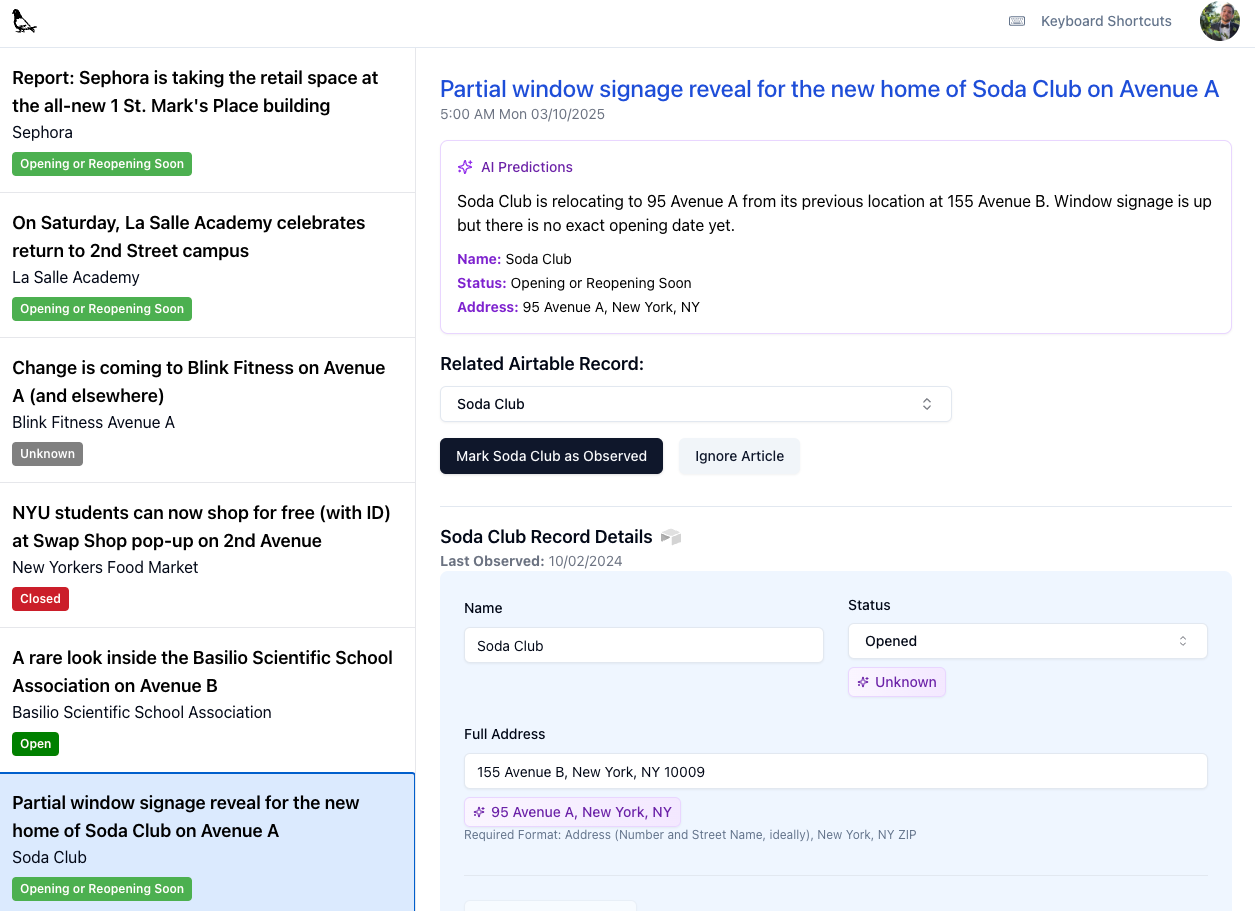Click the Ignore Article button
The width and height of the screenshot is (1255, 911).
click(x=740, y=456)
